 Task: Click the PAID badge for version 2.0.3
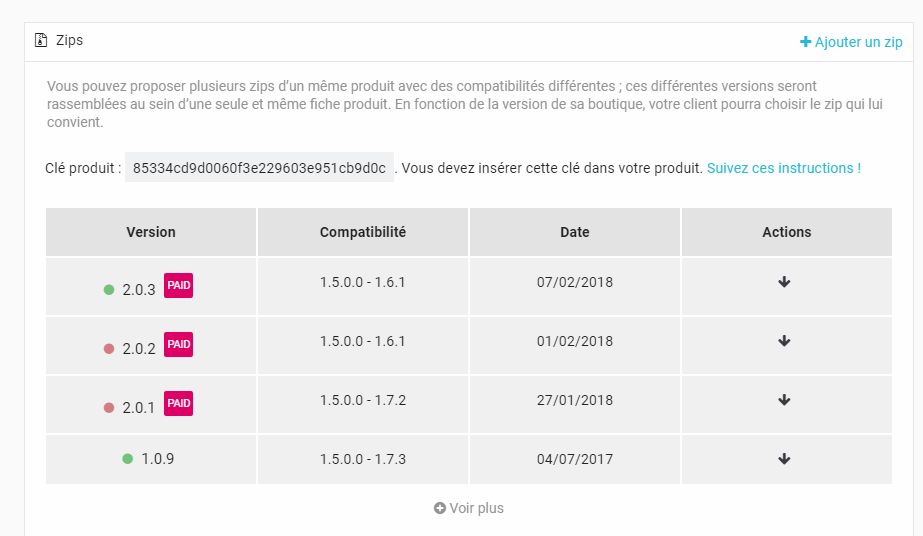coord(178,285)
